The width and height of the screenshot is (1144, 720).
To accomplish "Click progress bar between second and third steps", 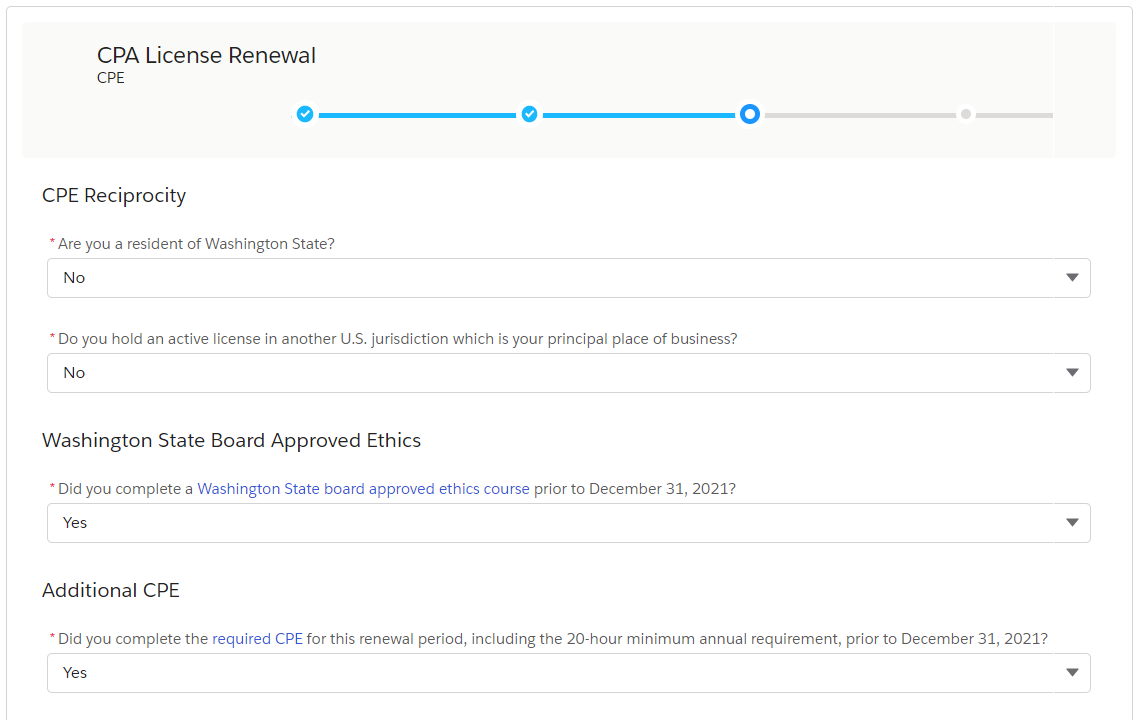I will [x=639, y=115].
